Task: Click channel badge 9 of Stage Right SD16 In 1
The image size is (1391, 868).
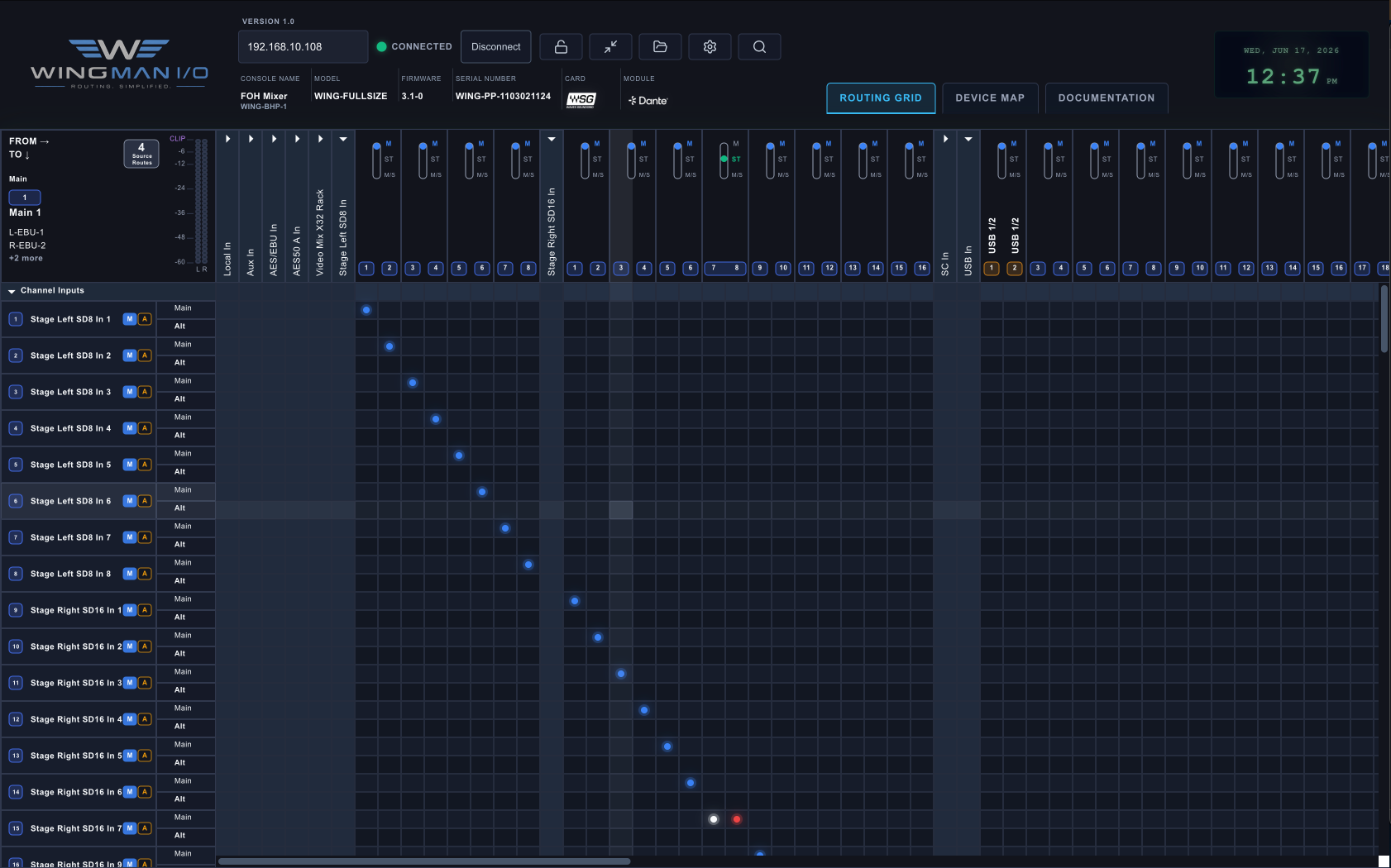Action: pyautogui.click(x=16, y=610)
